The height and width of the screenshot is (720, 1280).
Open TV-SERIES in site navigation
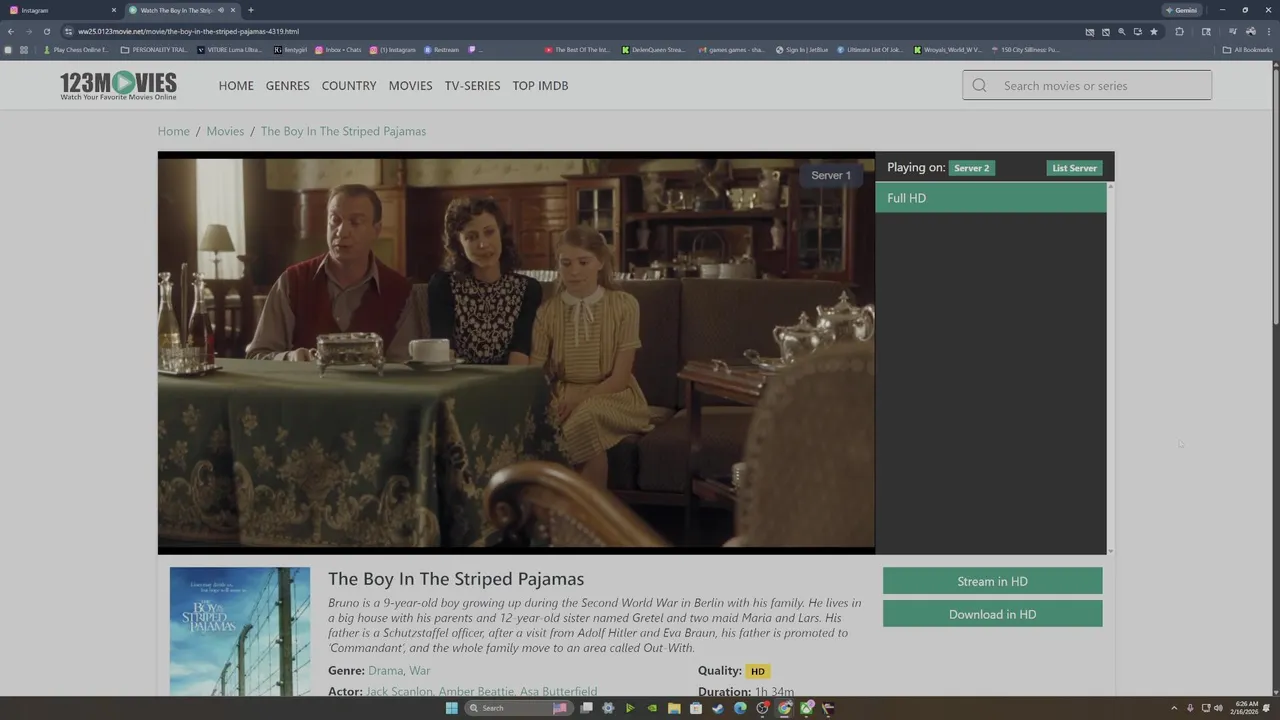click(x=472, y=86)
